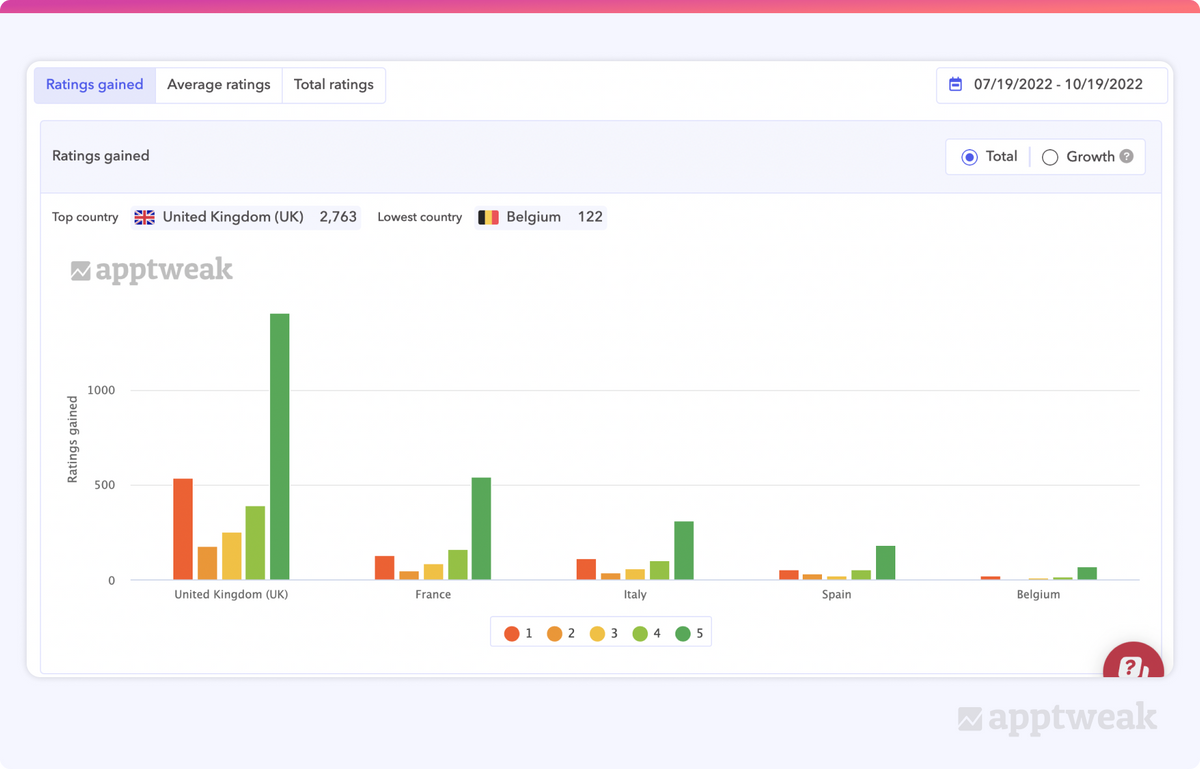Open the Average ratings tab
1200x769 pixels.
click(x=219, y=85)
